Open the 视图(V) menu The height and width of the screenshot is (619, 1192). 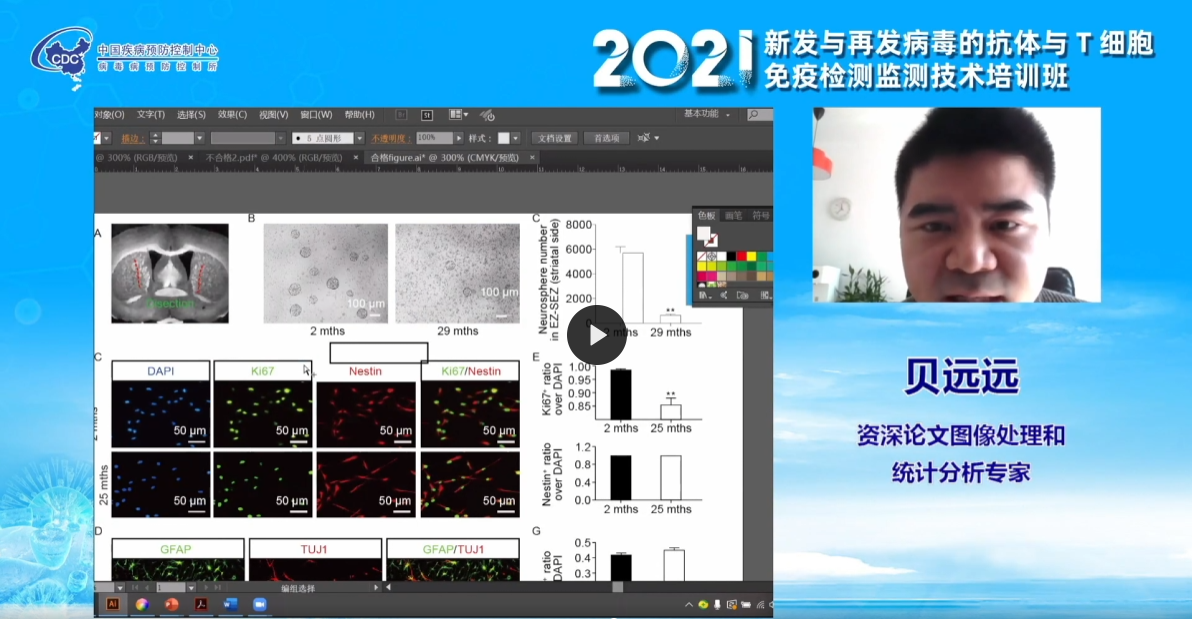pyautogui.click(x=273, y=115)
